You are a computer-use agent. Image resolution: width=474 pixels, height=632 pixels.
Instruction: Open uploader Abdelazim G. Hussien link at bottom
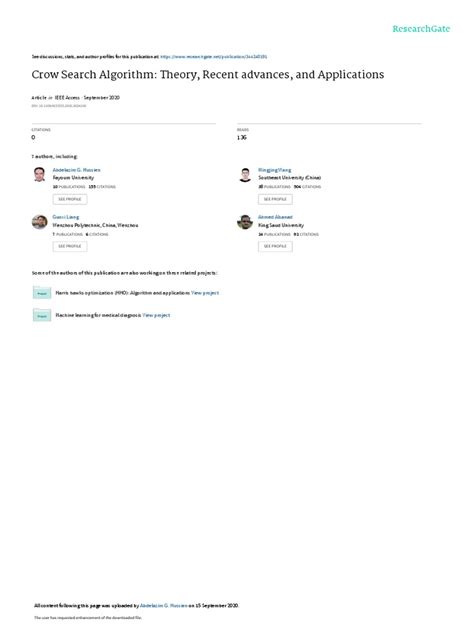coord(164,605)
